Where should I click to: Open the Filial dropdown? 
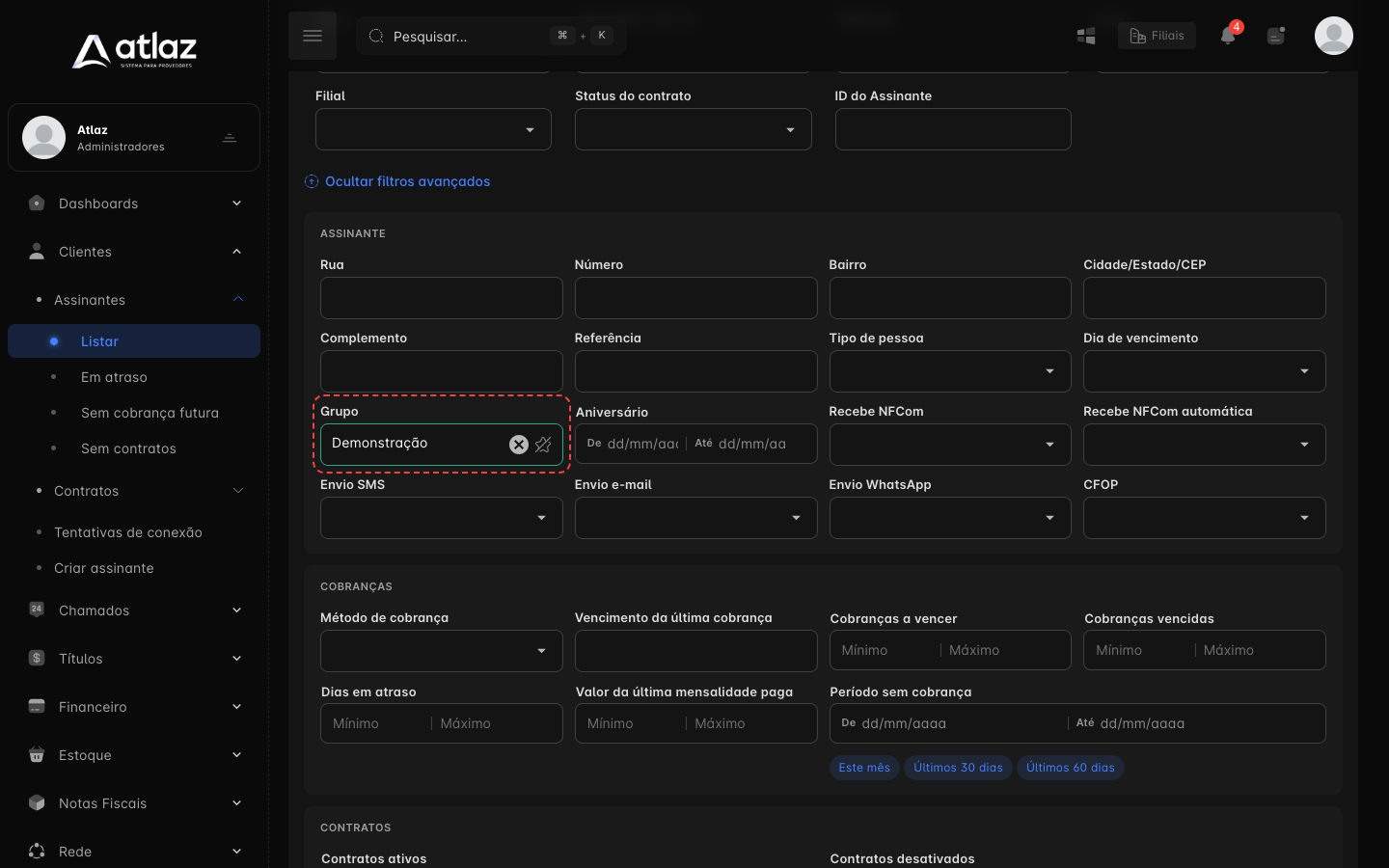433,129
